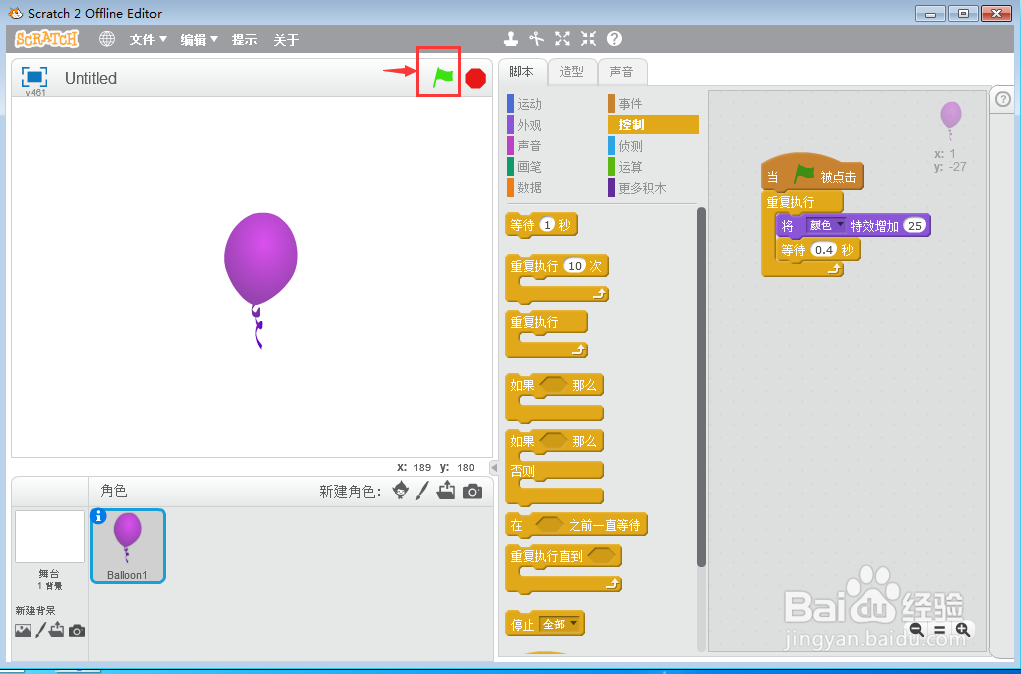The image size is (1021, 674).
Task: Zoom into scripts area with the plus magnifier
Action: pos(963,630)
